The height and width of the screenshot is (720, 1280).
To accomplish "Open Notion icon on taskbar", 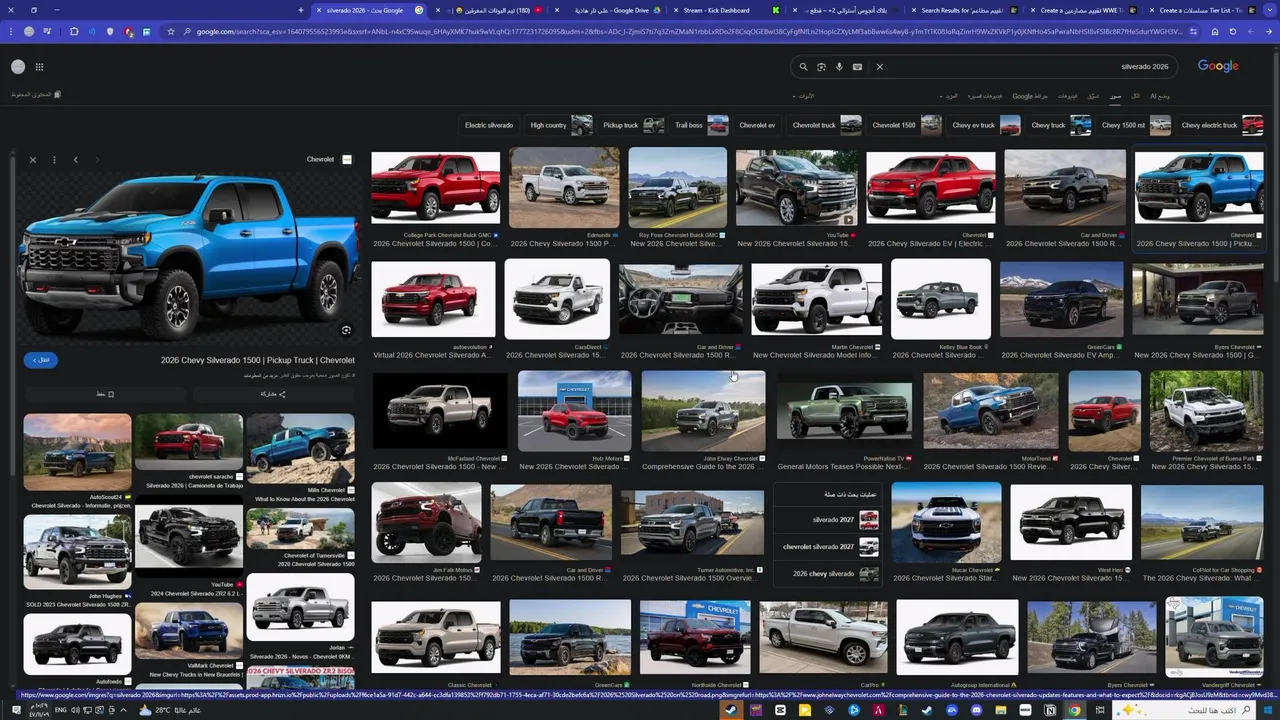I will tap(1050, 710).
